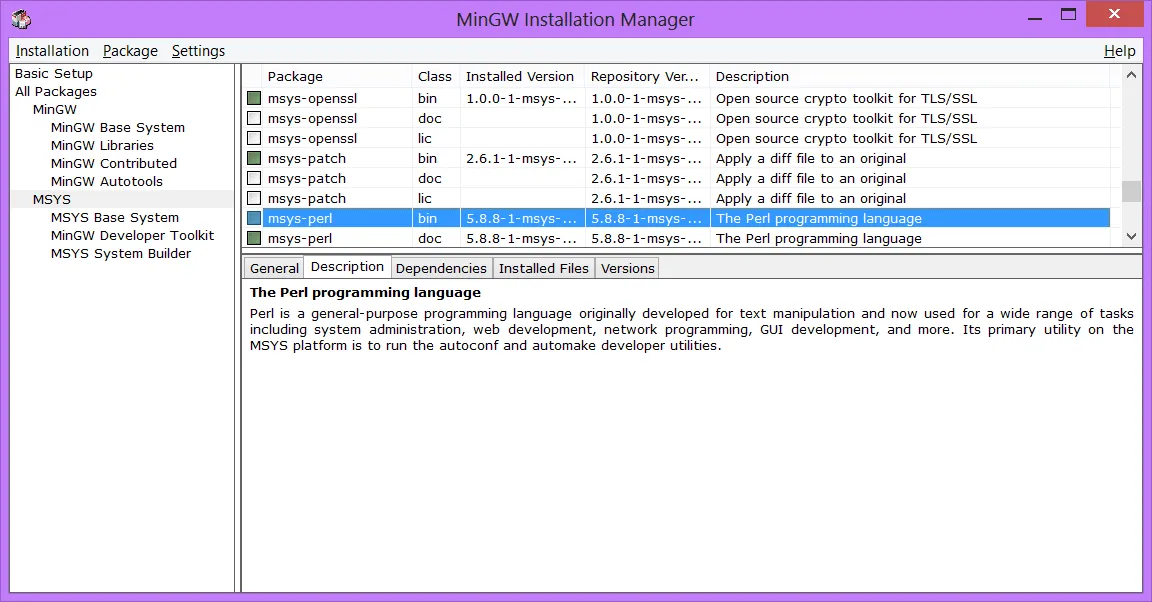Switch to the Description tab
Viewport: 1152px width, 602px height.
[347, 267]
